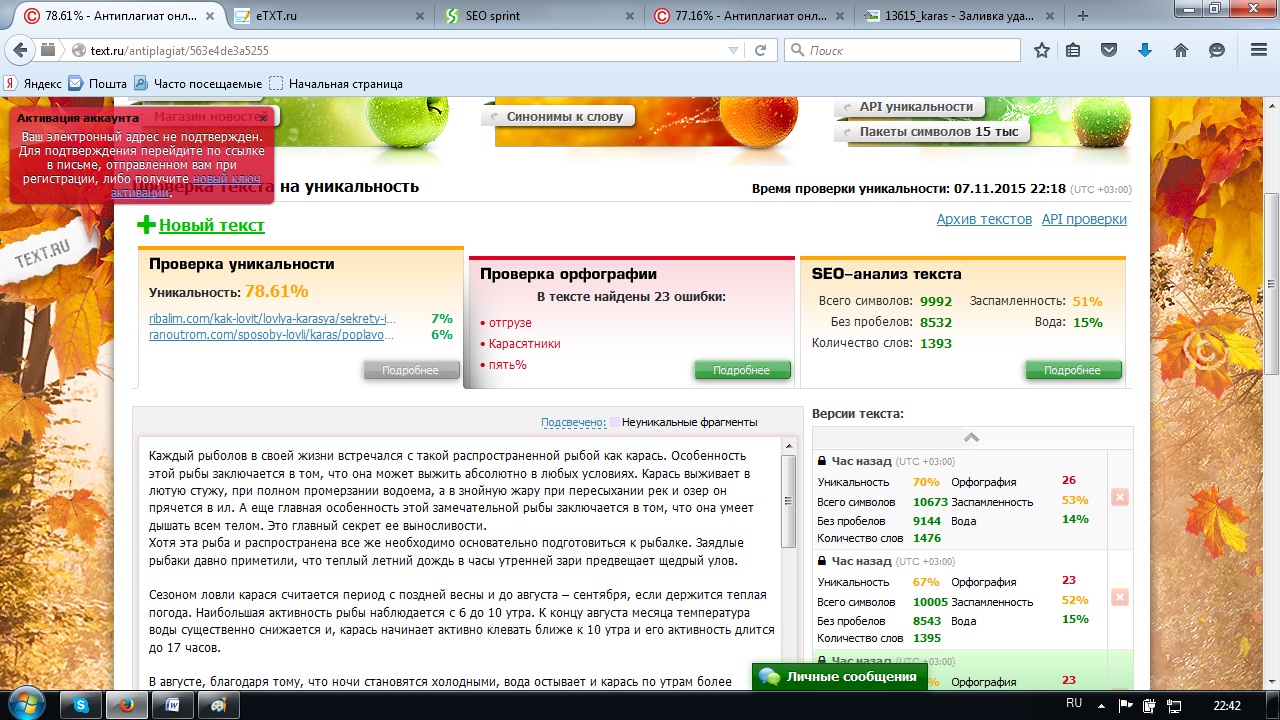1280x720 pixels.
Task: Click the Заспамленность 51% value
Action: click(1087, 301)
